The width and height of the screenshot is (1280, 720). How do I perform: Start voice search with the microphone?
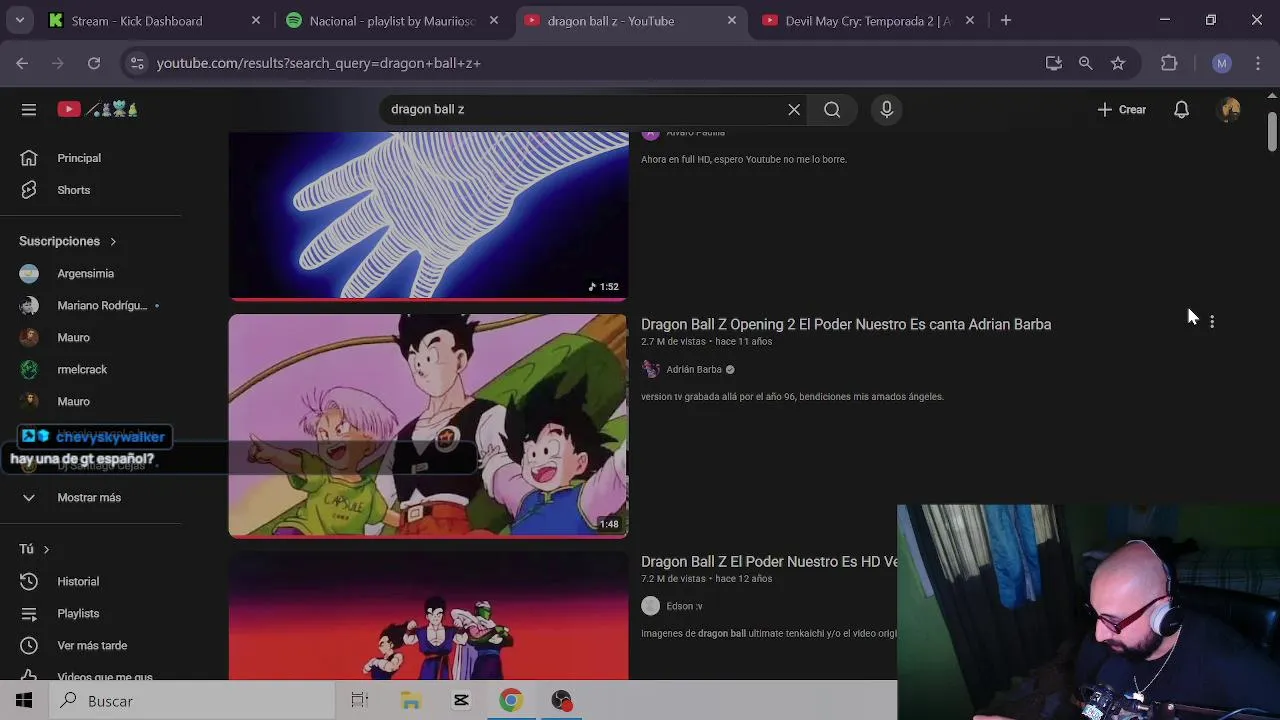tap(886, 110)
